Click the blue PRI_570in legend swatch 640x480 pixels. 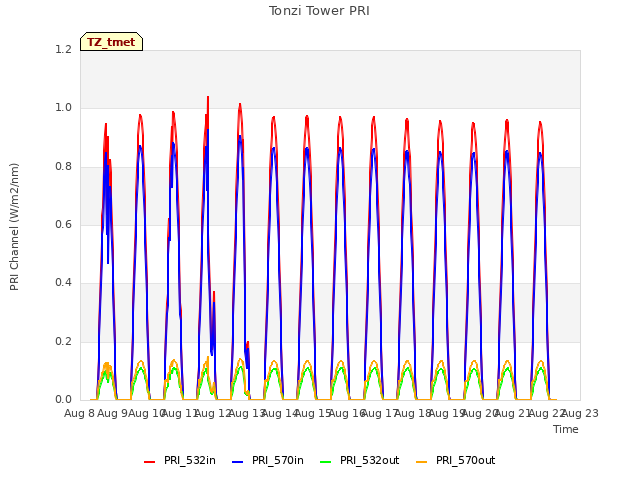[x=238, y=462]
